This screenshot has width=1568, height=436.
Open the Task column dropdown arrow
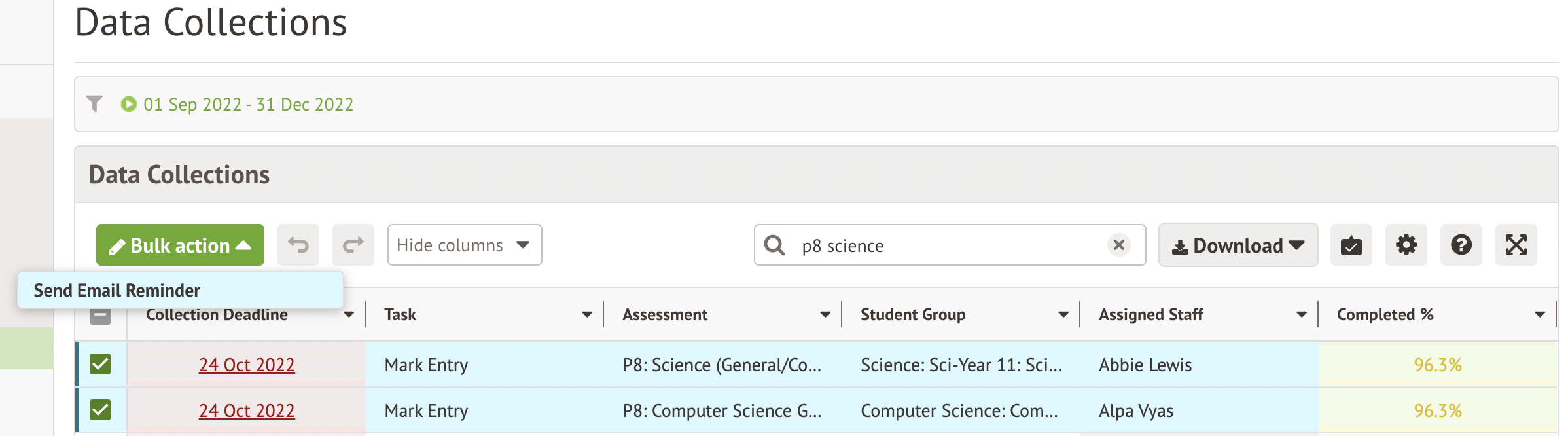[587, 315]
